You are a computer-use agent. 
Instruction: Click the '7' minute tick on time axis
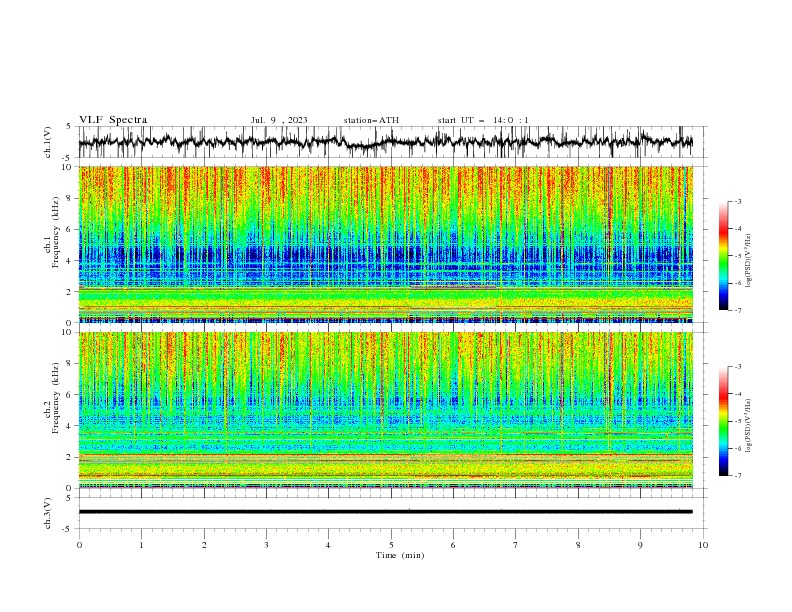(516, 545)
